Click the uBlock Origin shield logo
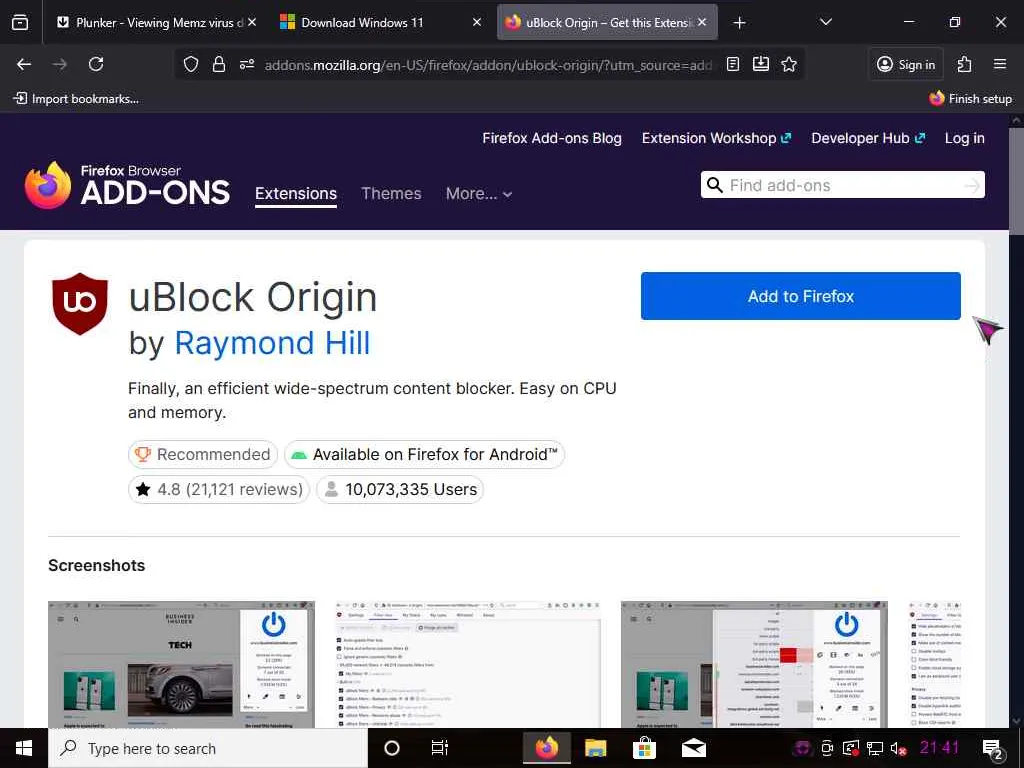 pos(80,304)
